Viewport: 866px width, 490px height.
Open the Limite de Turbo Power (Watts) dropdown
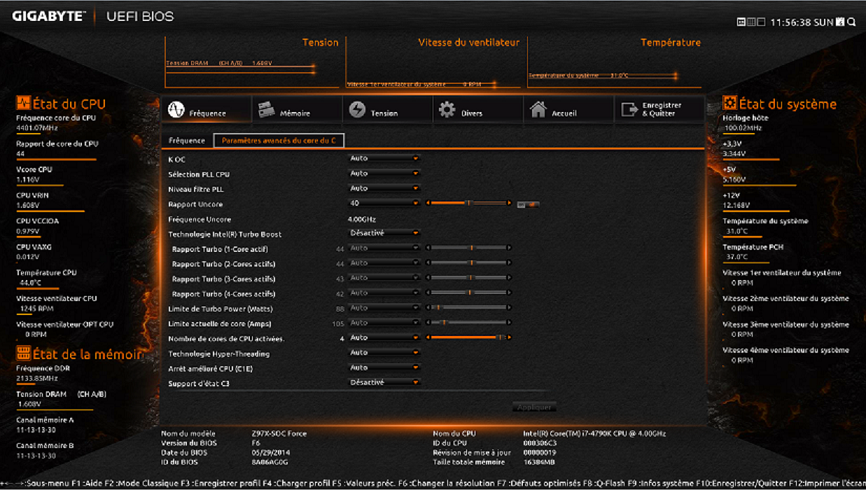coord(384,307)
